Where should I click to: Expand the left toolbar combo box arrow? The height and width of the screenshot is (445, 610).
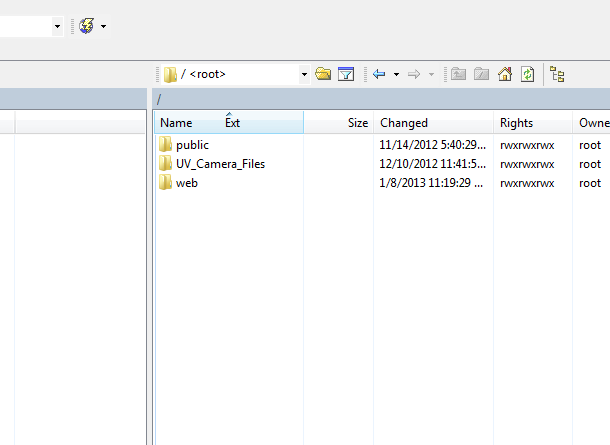57,26
